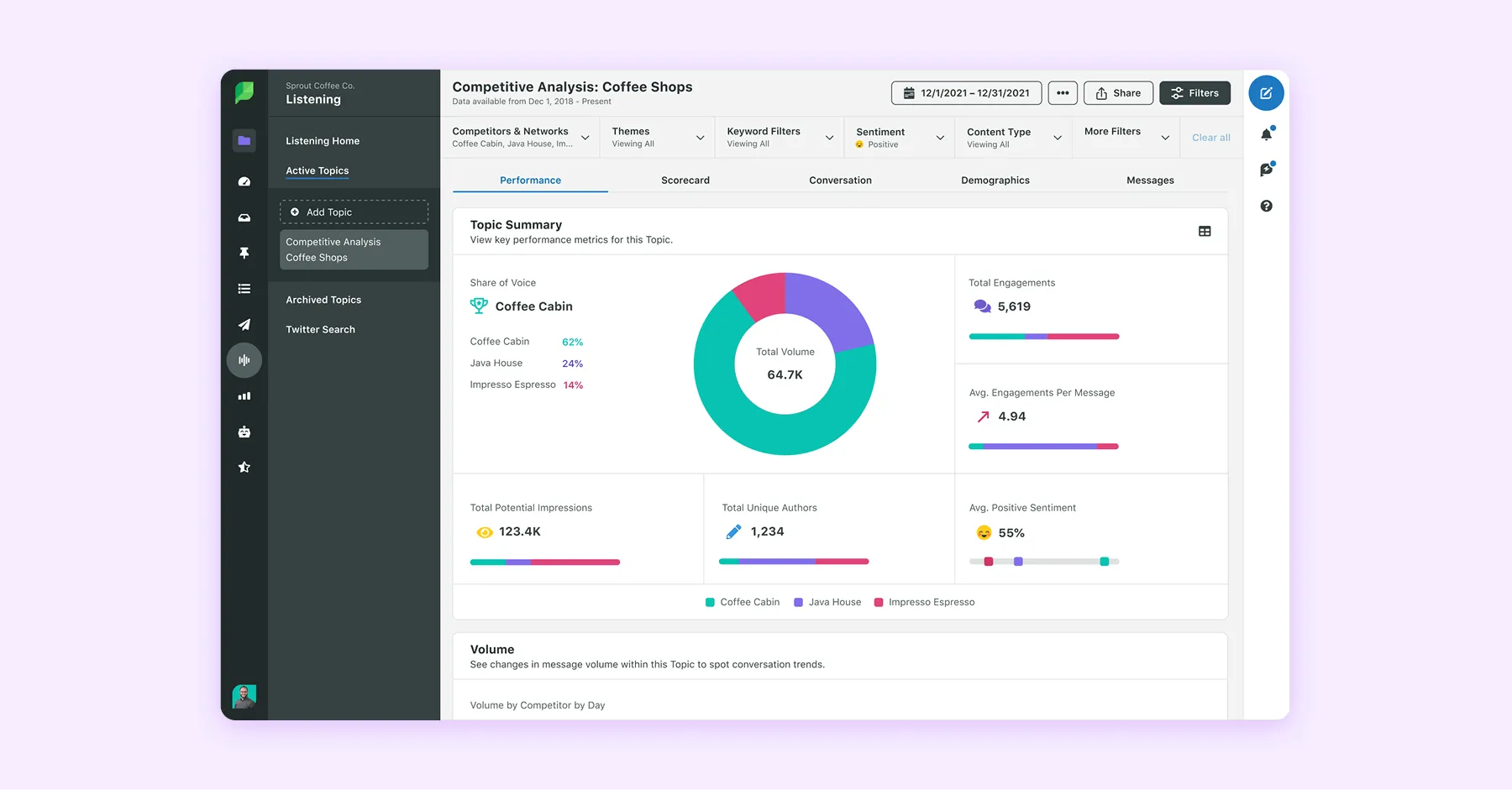Toggle Coffee Cabin legend item

click(x=743, y=602)
